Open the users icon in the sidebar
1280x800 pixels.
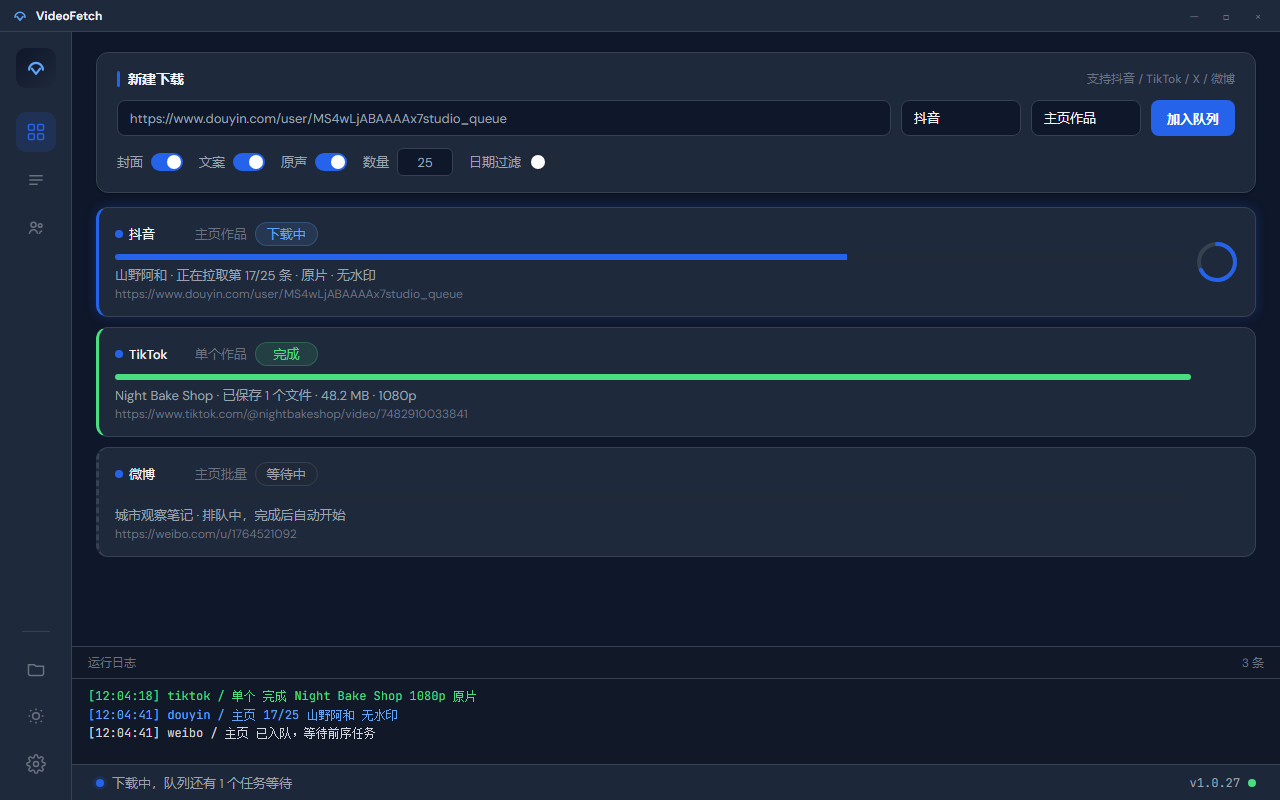click(x=36, y=228)
